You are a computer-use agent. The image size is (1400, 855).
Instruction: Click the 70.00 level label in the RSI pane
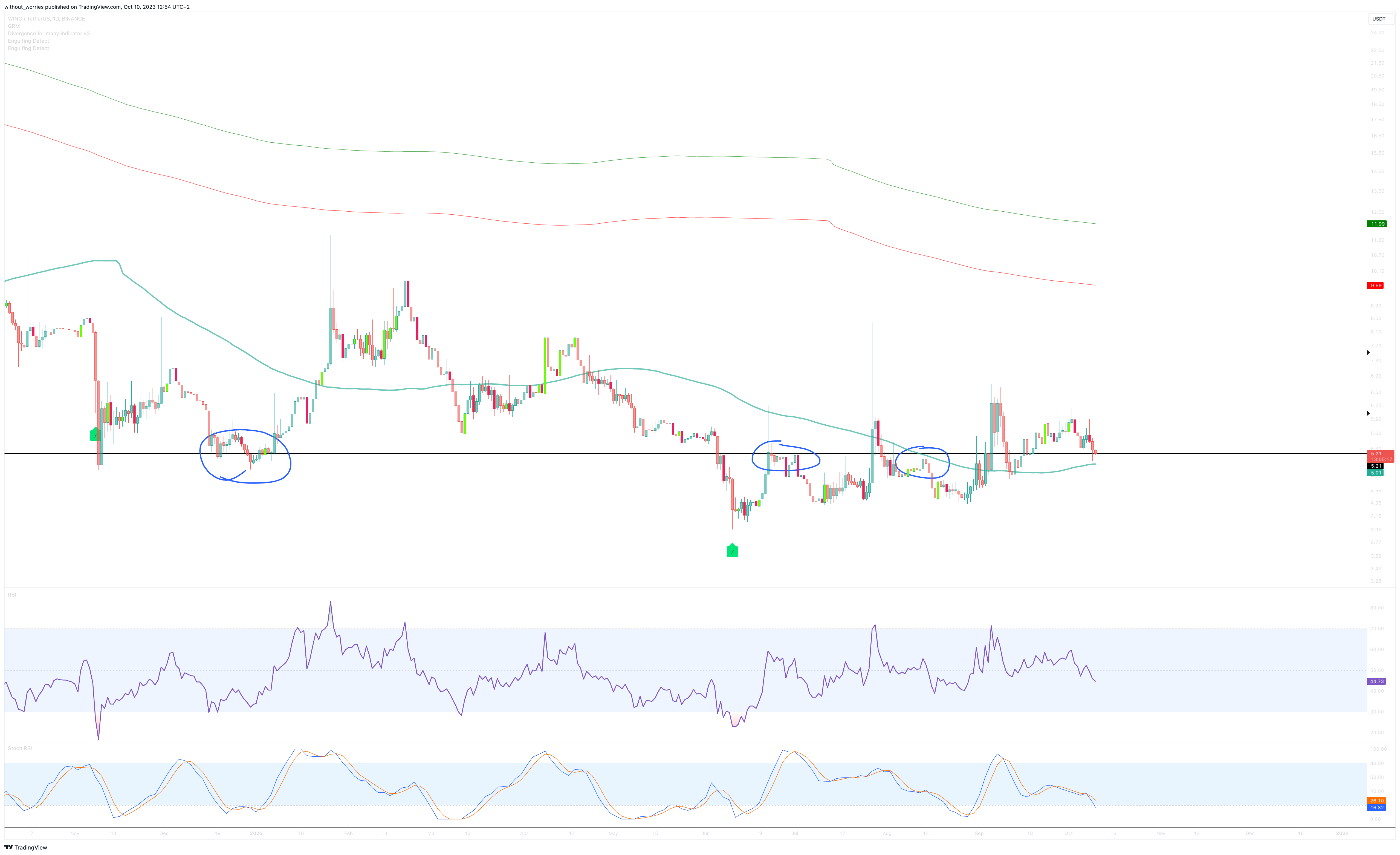tap(1377, 629)
